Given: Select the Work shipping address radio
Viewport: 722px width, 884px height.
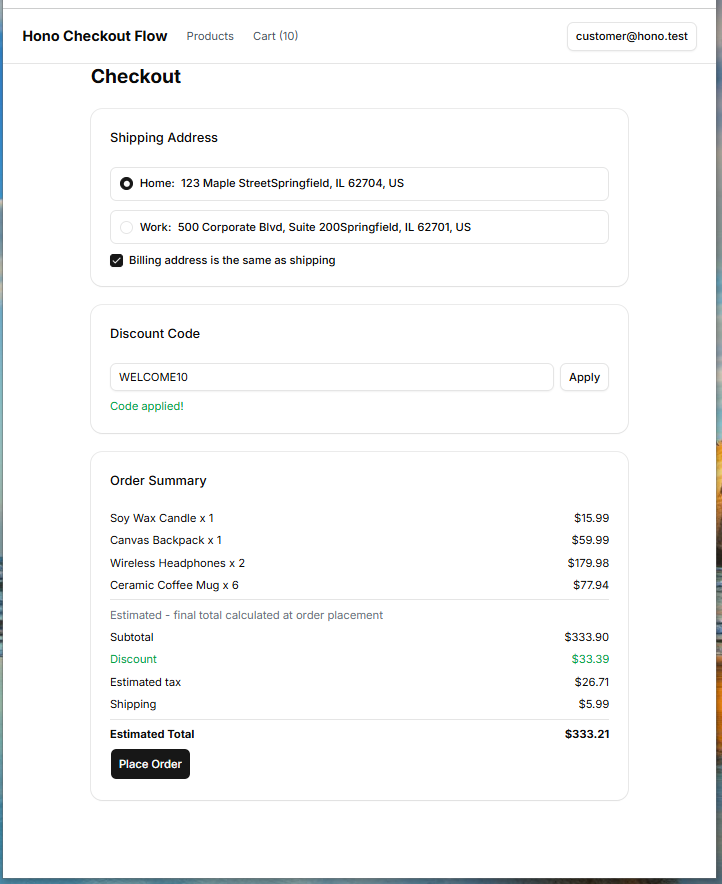Looking at the screenshot, I should tap(126, 227).
